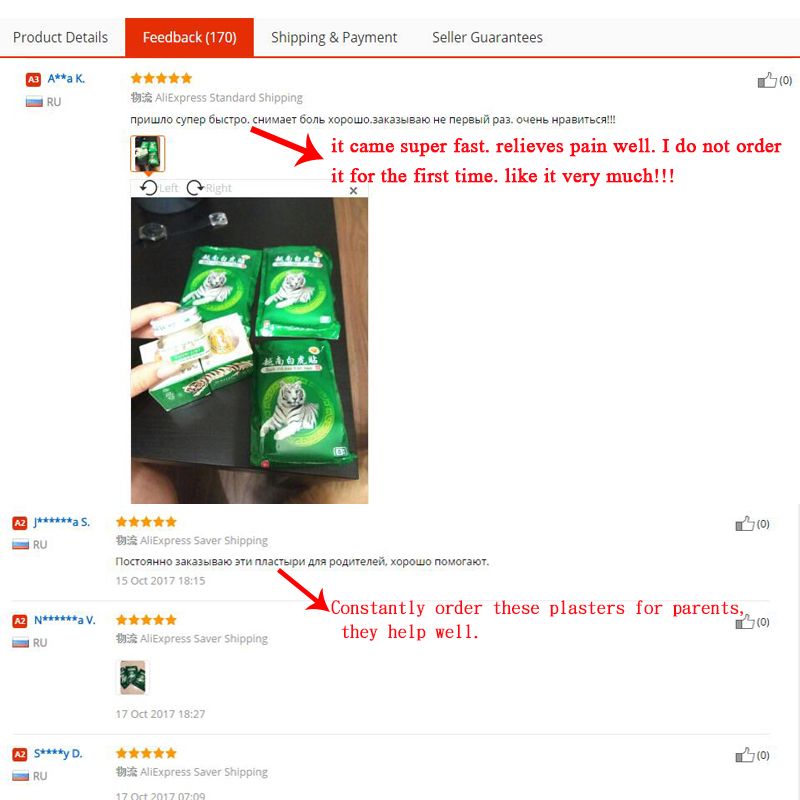Click five-star rating on A**a K. review
The width and height of the screenshot is (800, 800).
(161, 78)
